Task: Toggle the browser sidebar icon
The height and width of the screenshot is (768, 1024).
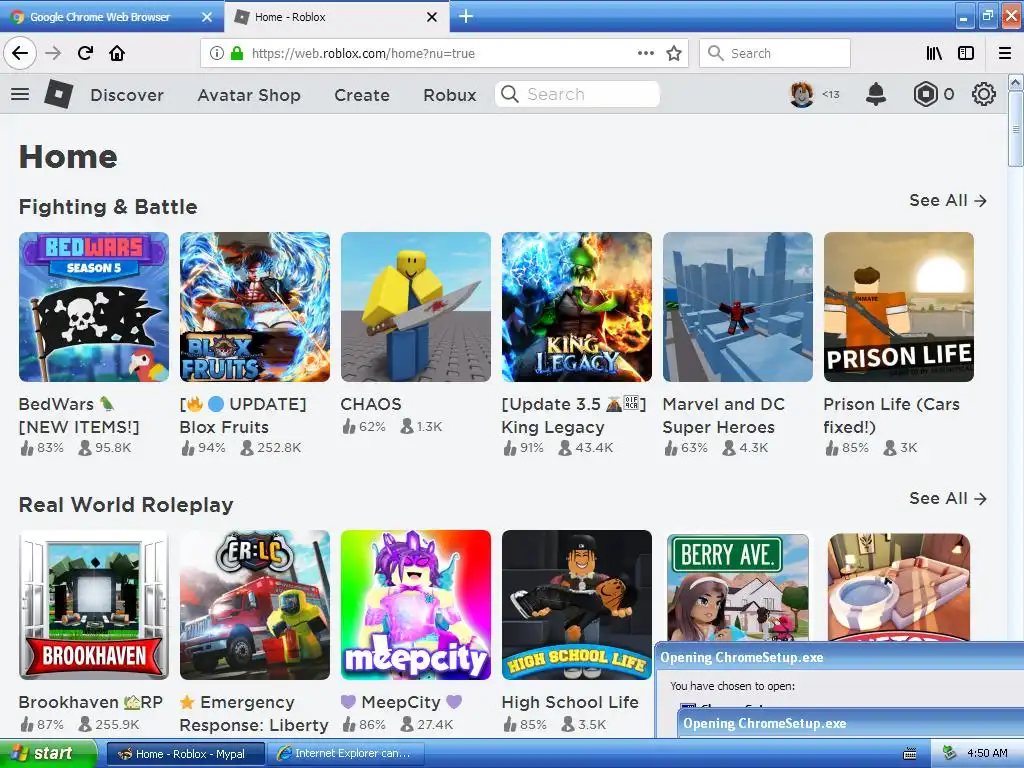Action: (x=966, y=53)
